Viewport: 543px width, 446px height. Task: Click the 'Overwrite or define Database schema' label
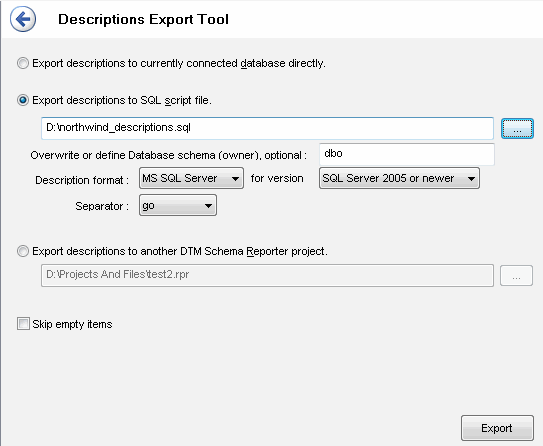point(169,155)
